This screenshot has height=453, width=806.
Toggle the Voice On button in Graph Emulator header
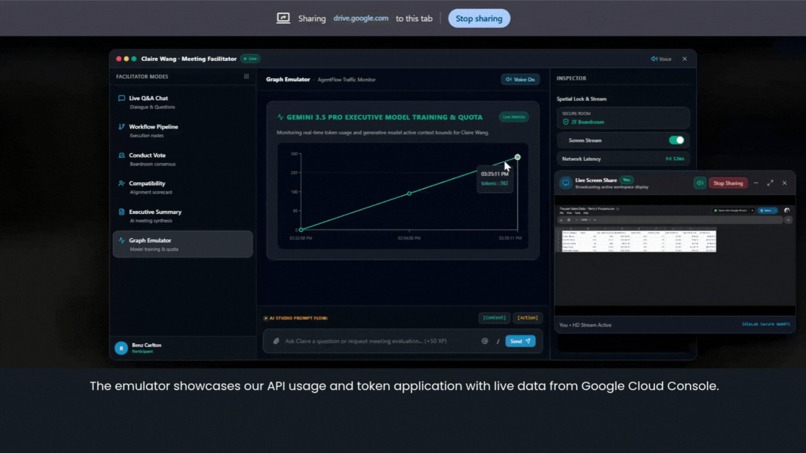click(520, 80)
